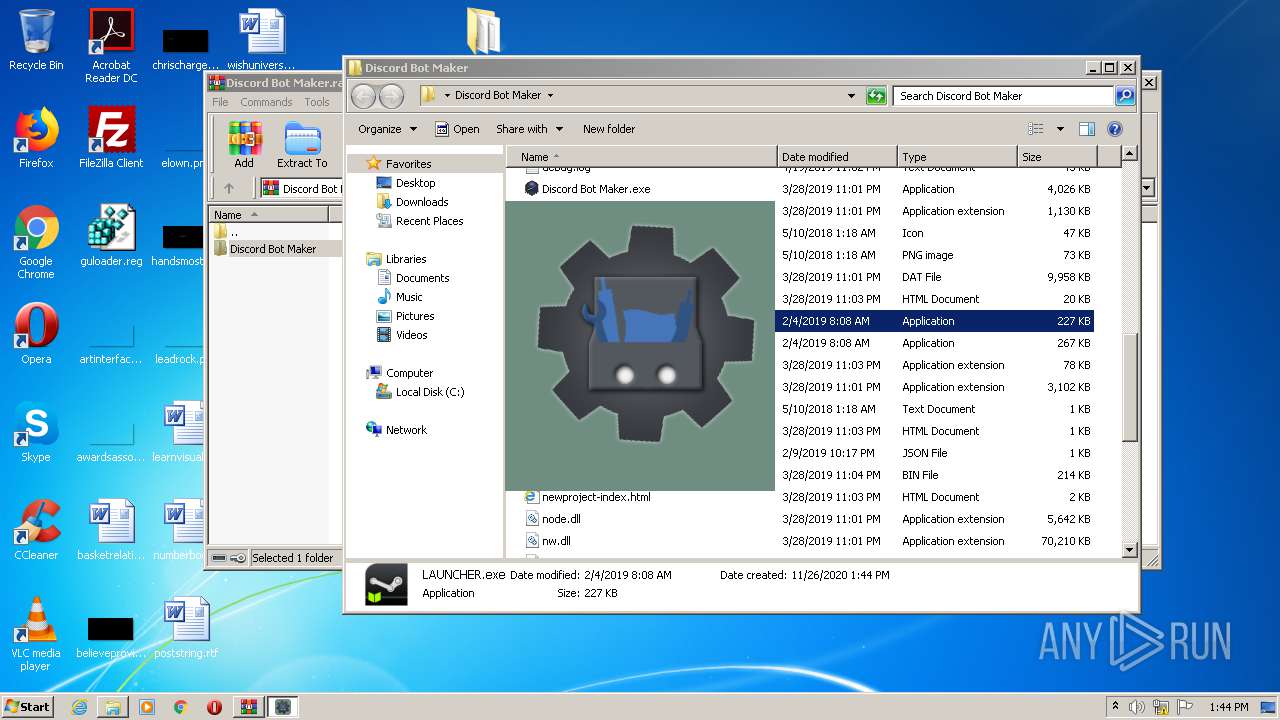The width and height of the screenshot is (1280, 720).
Task: Open Explorer help icon
Action: pos(1115,129)
